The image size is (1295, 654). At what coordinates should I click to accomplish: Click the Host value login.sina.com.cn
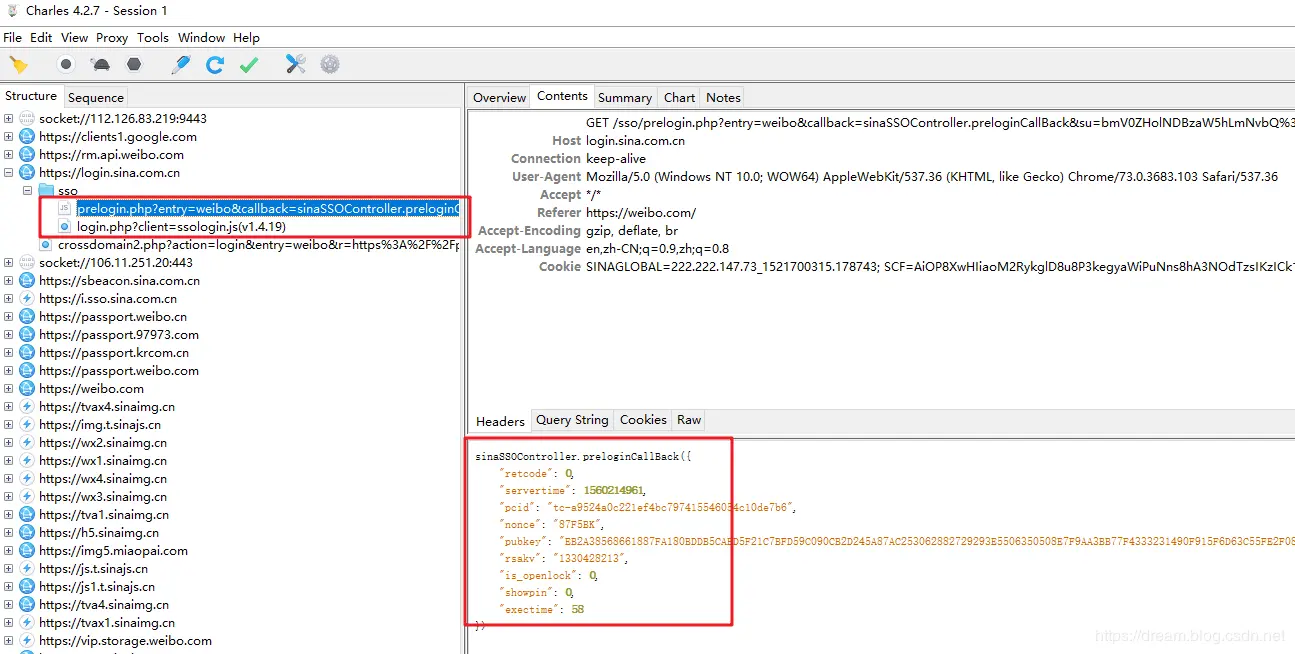click(x=635, y=141)
